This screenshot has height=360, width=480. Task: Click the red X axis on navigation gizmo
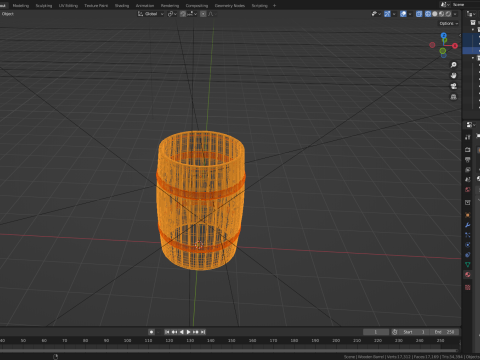[455, 46]
